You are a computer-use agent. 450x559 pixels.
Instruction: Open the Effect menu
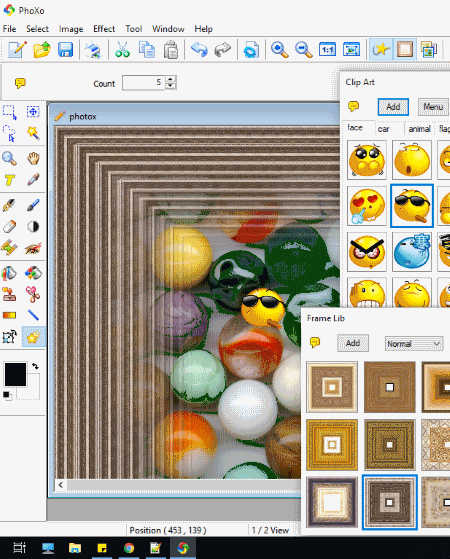point(104,29)
